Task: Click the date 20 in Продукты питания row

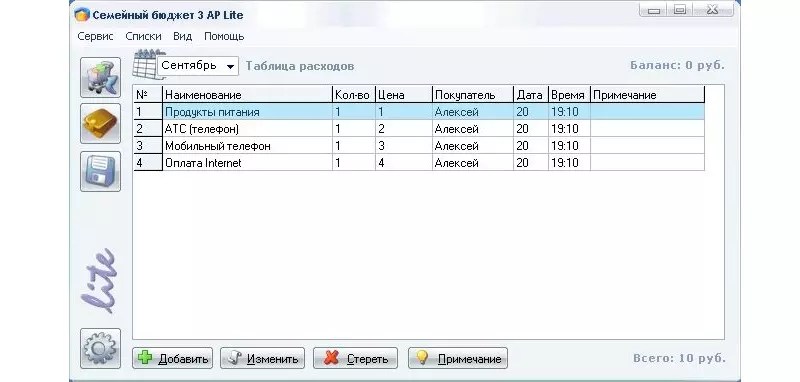Action: pyautogui.click(x=532, y=112)
